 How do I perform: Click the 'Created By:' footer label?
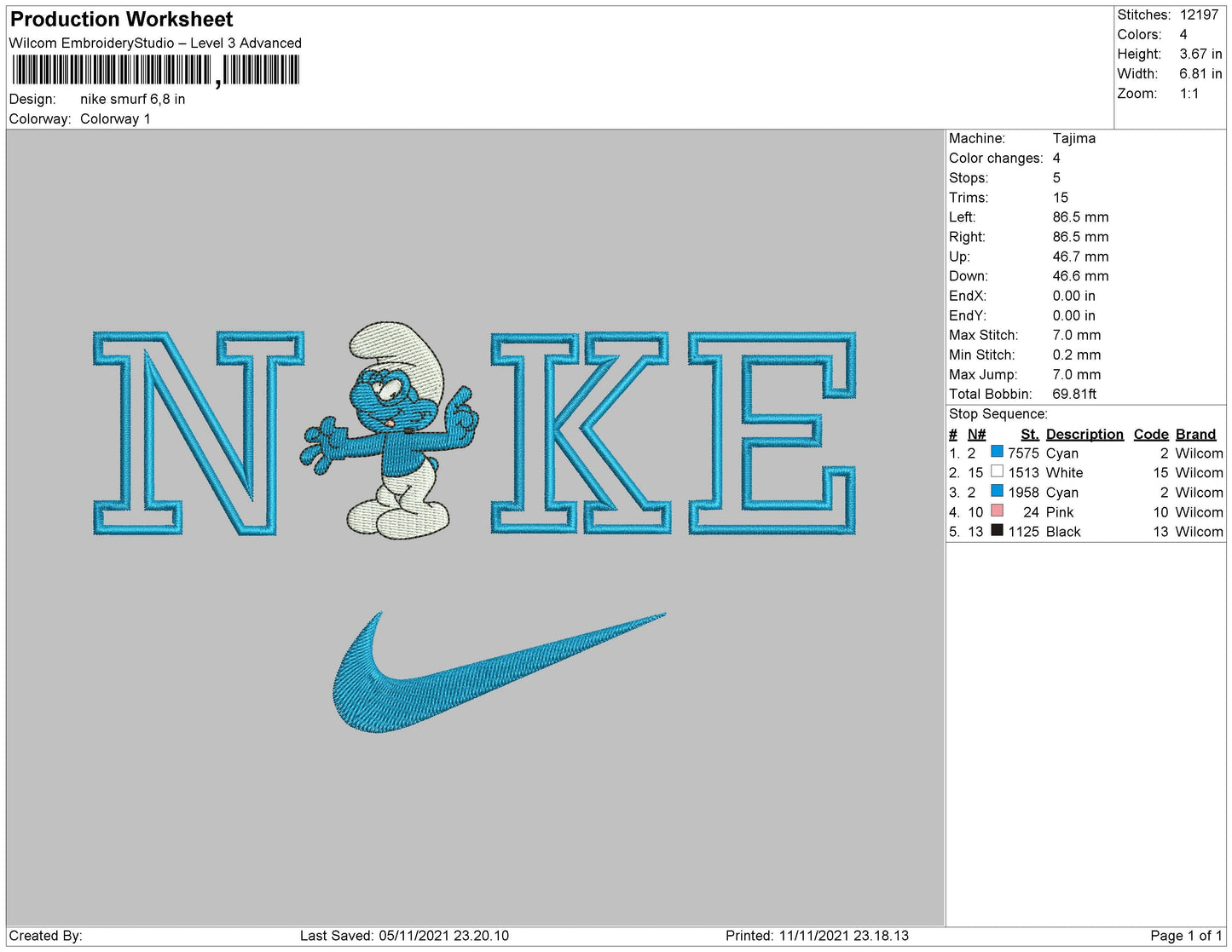(x=45, y=935)
